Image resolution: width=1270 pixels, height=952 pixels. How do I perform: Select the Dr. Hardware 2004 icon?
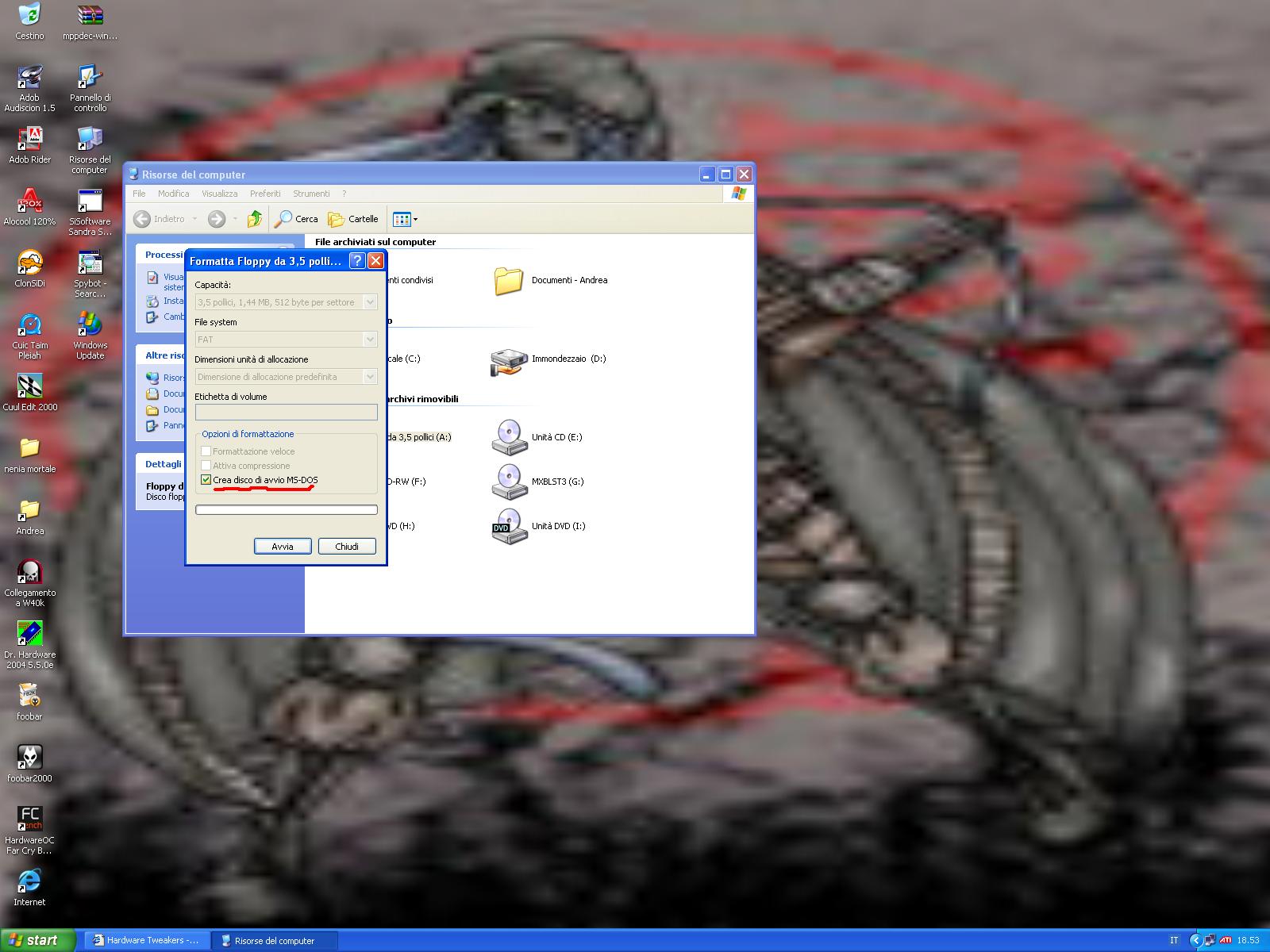coord(29,646)
